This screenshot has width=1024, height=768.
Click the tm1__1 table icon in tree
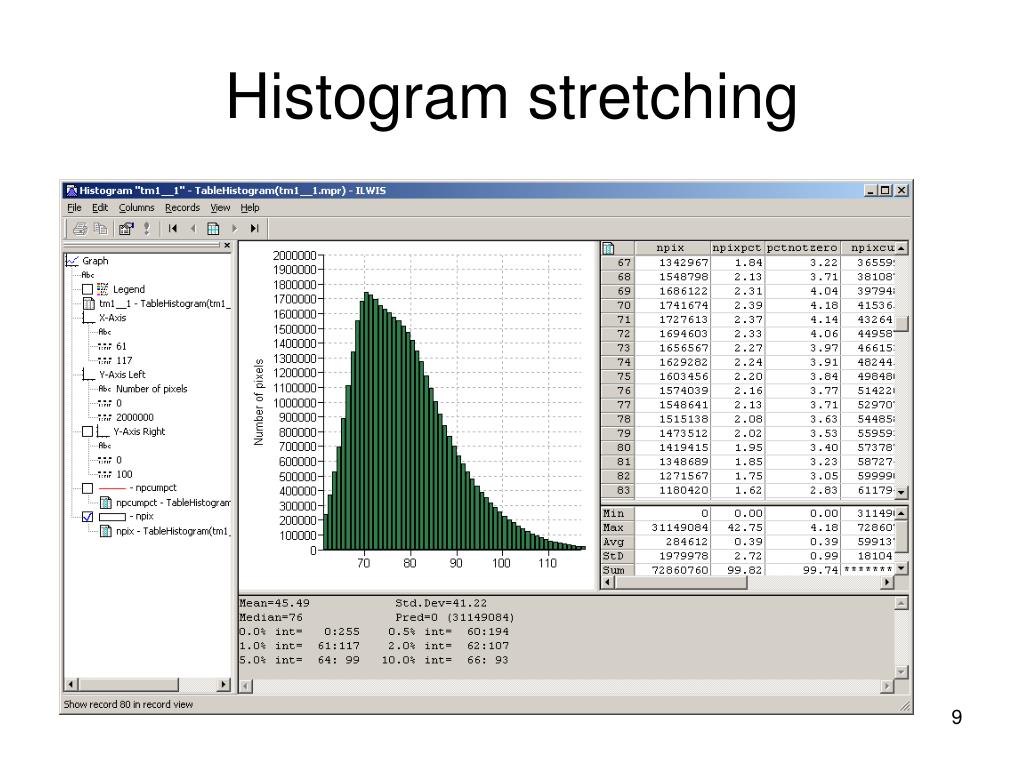[89, 304]
